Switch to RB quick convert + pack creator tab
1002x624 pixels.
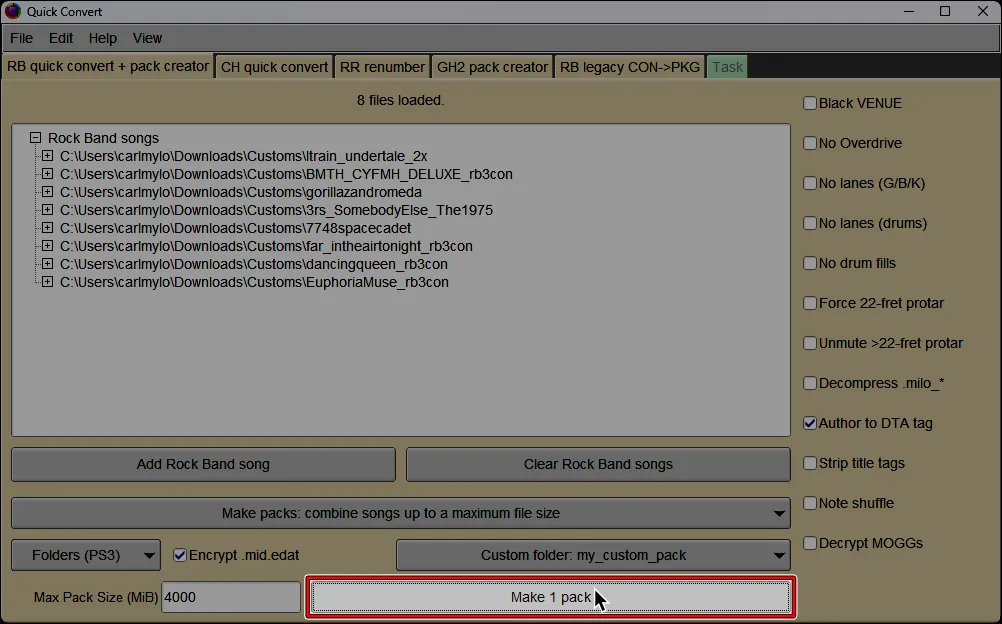108,66
